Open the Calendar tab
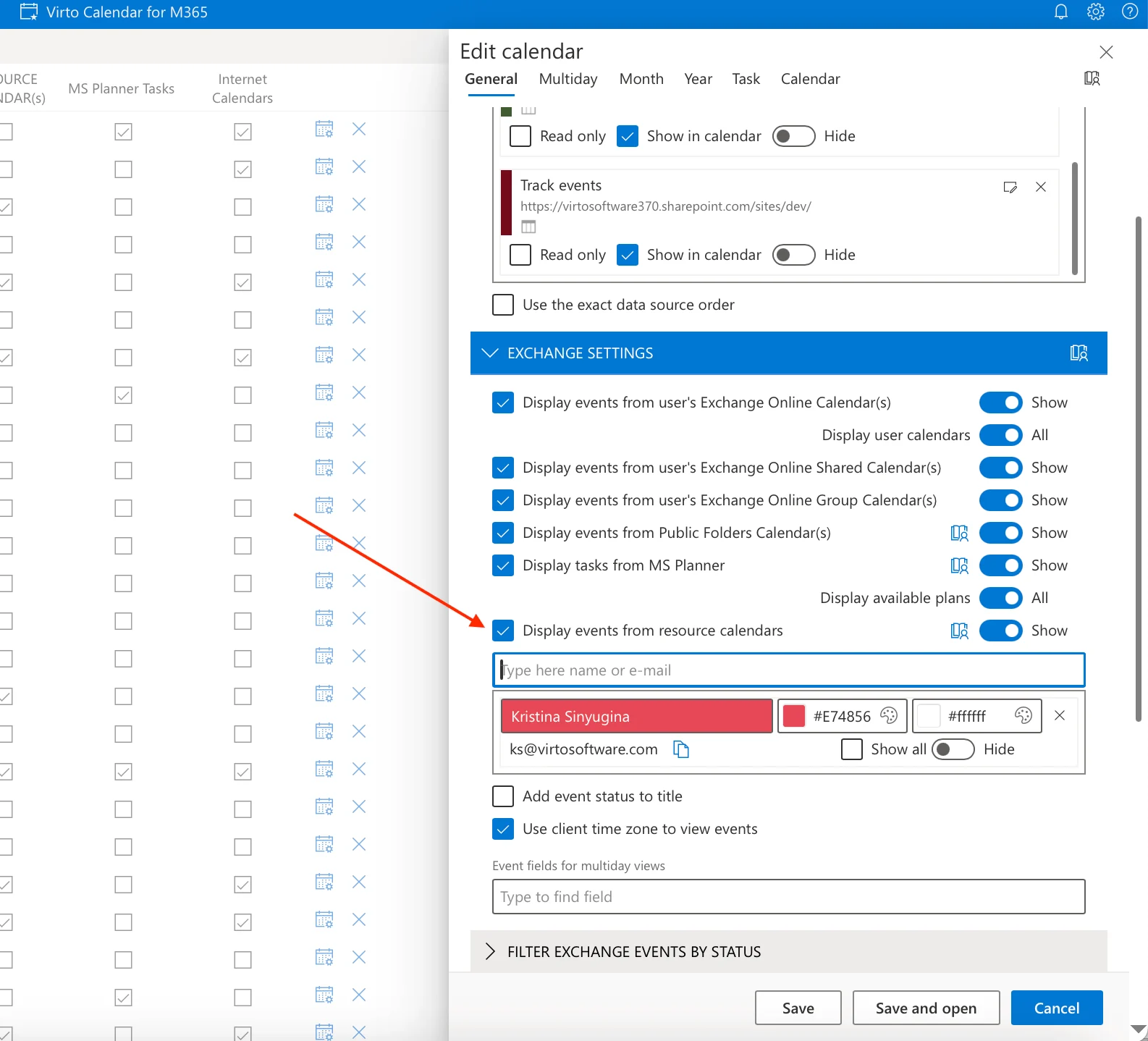Screen dimensions: 1148x1041 (x=811, y=79)
